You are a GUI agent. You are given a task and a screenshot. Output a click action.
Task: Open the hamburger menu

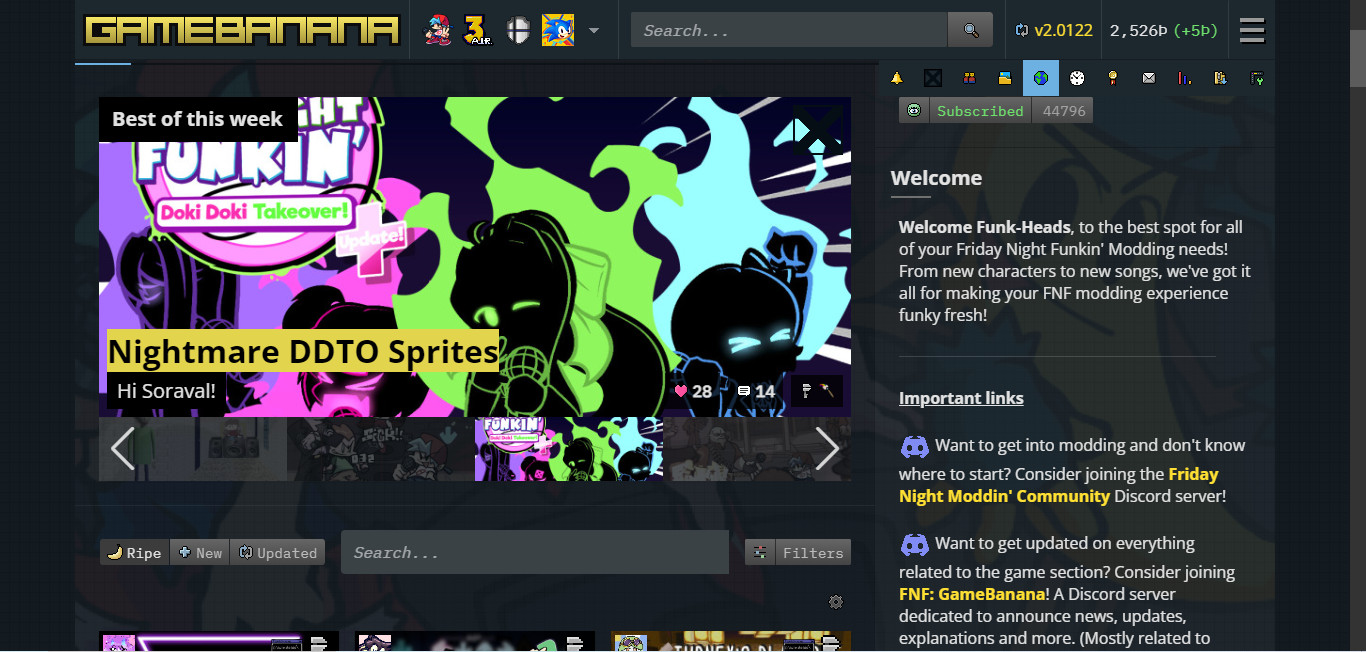(x=1251, y=30)
